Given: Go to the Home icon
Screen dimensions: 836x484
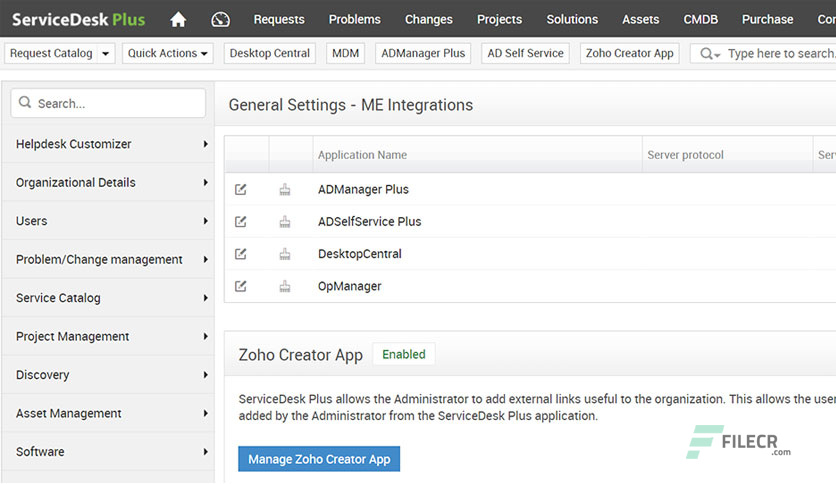Looking at the screenshot, I should [x=178, y=20].
